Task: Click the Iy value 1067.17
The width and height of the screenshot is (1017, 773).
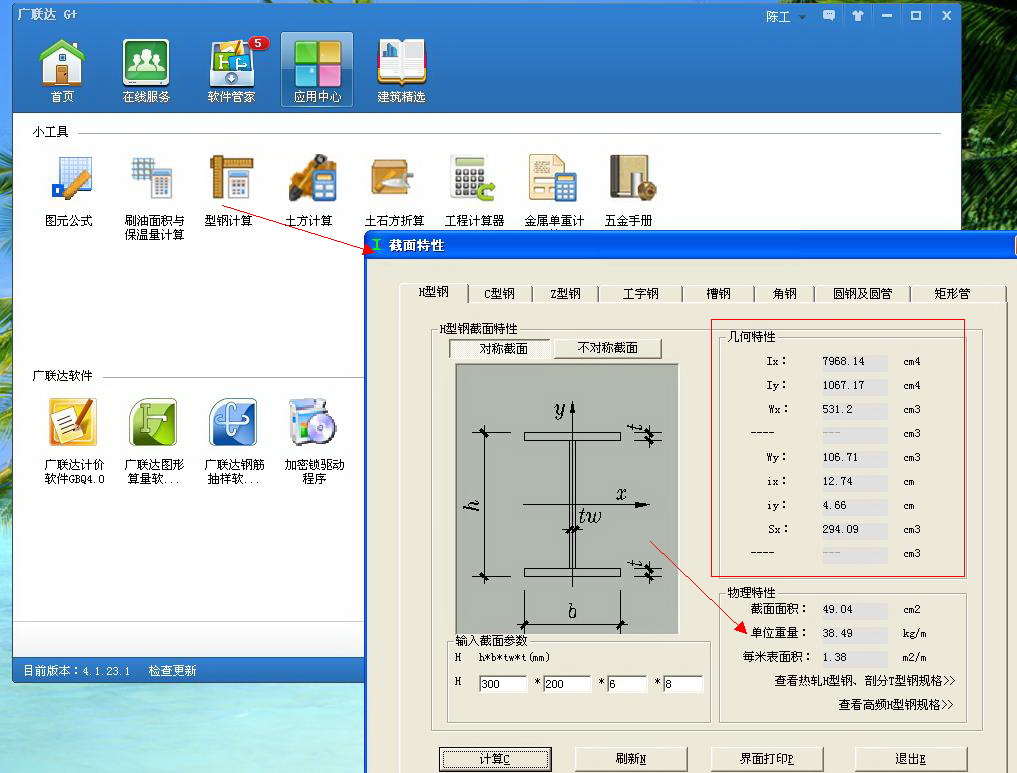Action: (x=854, y=386)
